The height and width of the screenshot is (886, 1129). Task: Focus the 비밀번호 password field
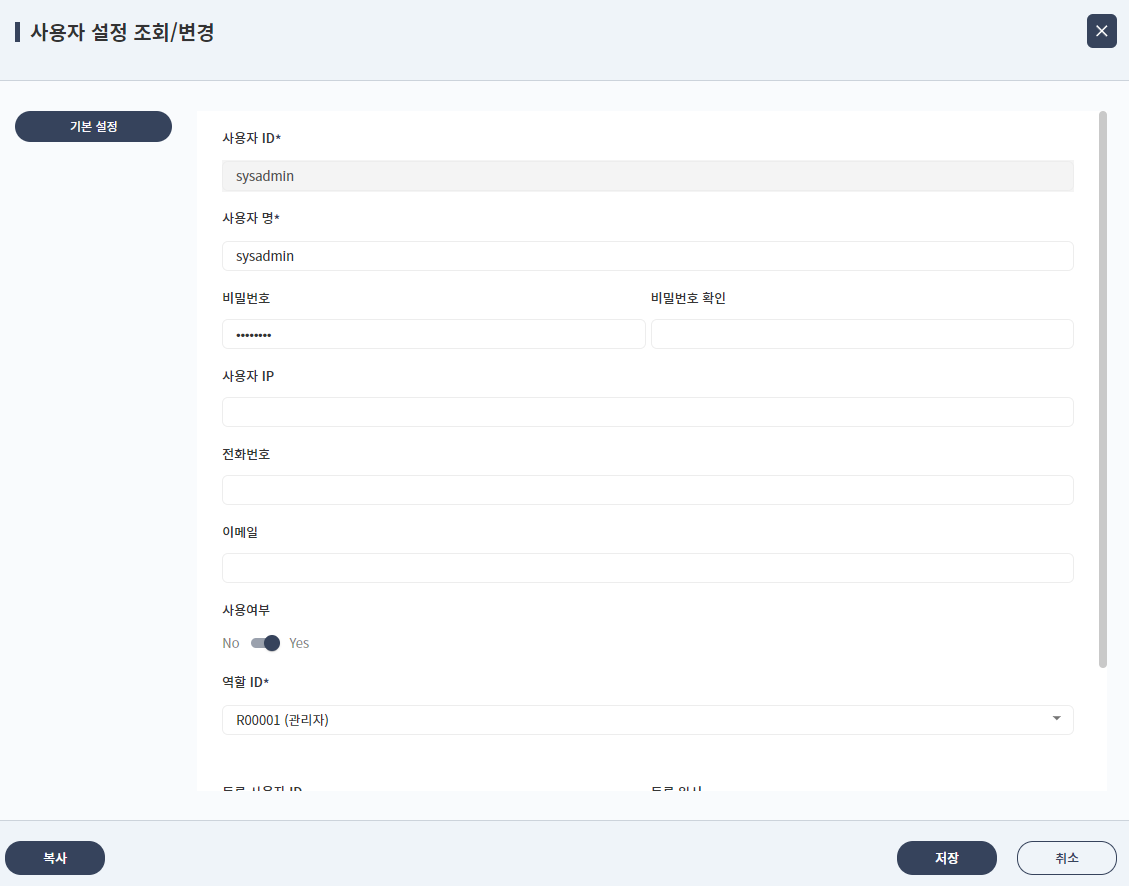(x=434, y=333)
